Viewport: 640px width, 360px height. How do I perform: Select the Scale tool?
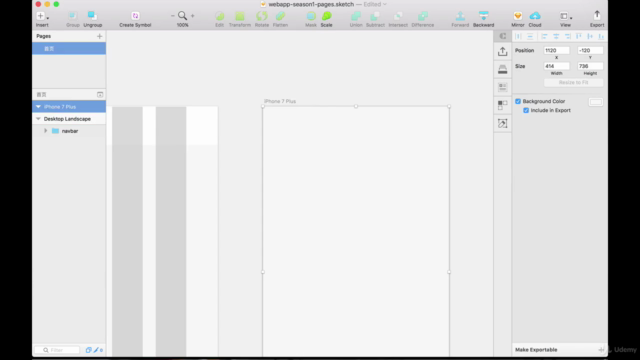tap(327, 16)
